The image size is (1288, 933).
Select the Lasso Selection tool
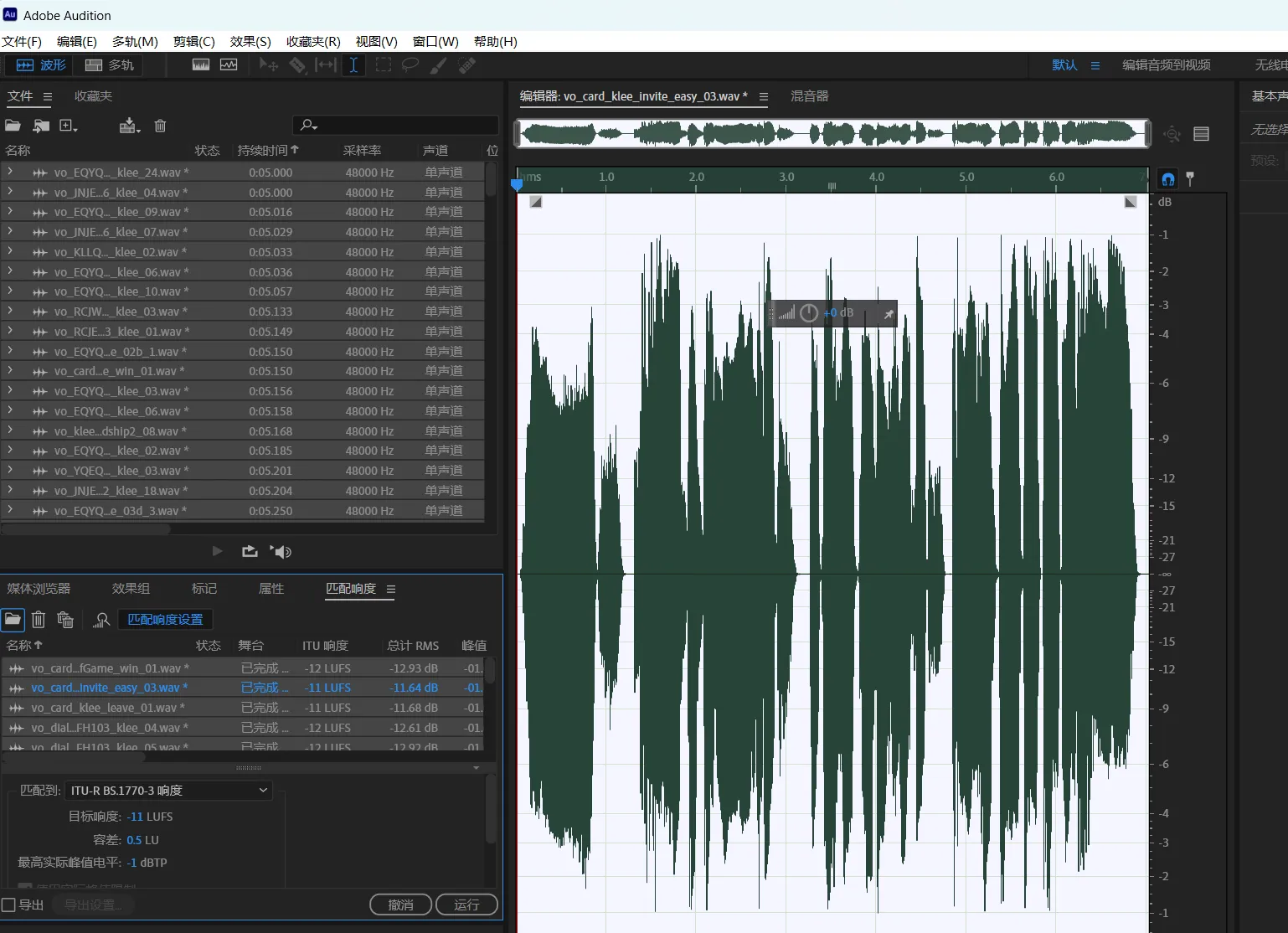tap(410, 64)
